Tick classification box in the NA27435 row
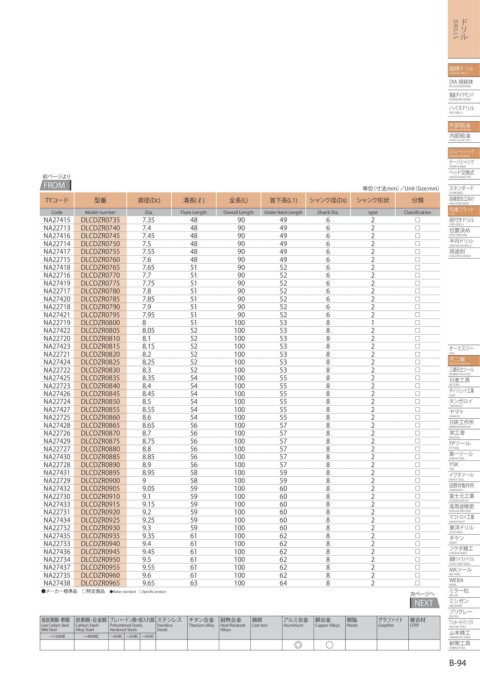480x677 pixels. (417, 536)
